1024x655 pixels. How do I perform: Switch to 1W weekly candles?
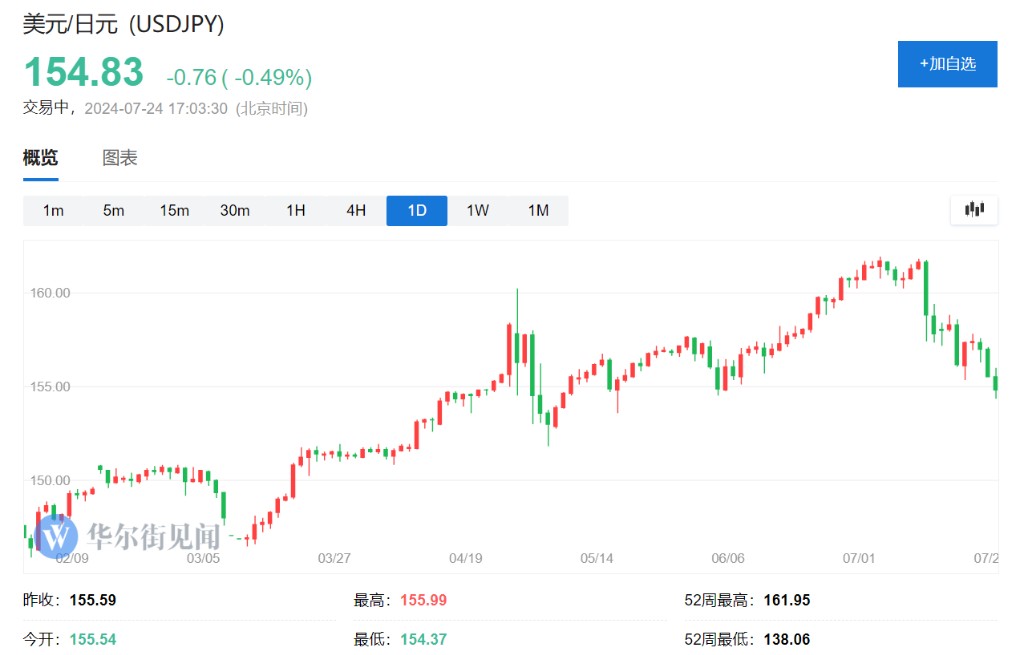click(478, 210)
